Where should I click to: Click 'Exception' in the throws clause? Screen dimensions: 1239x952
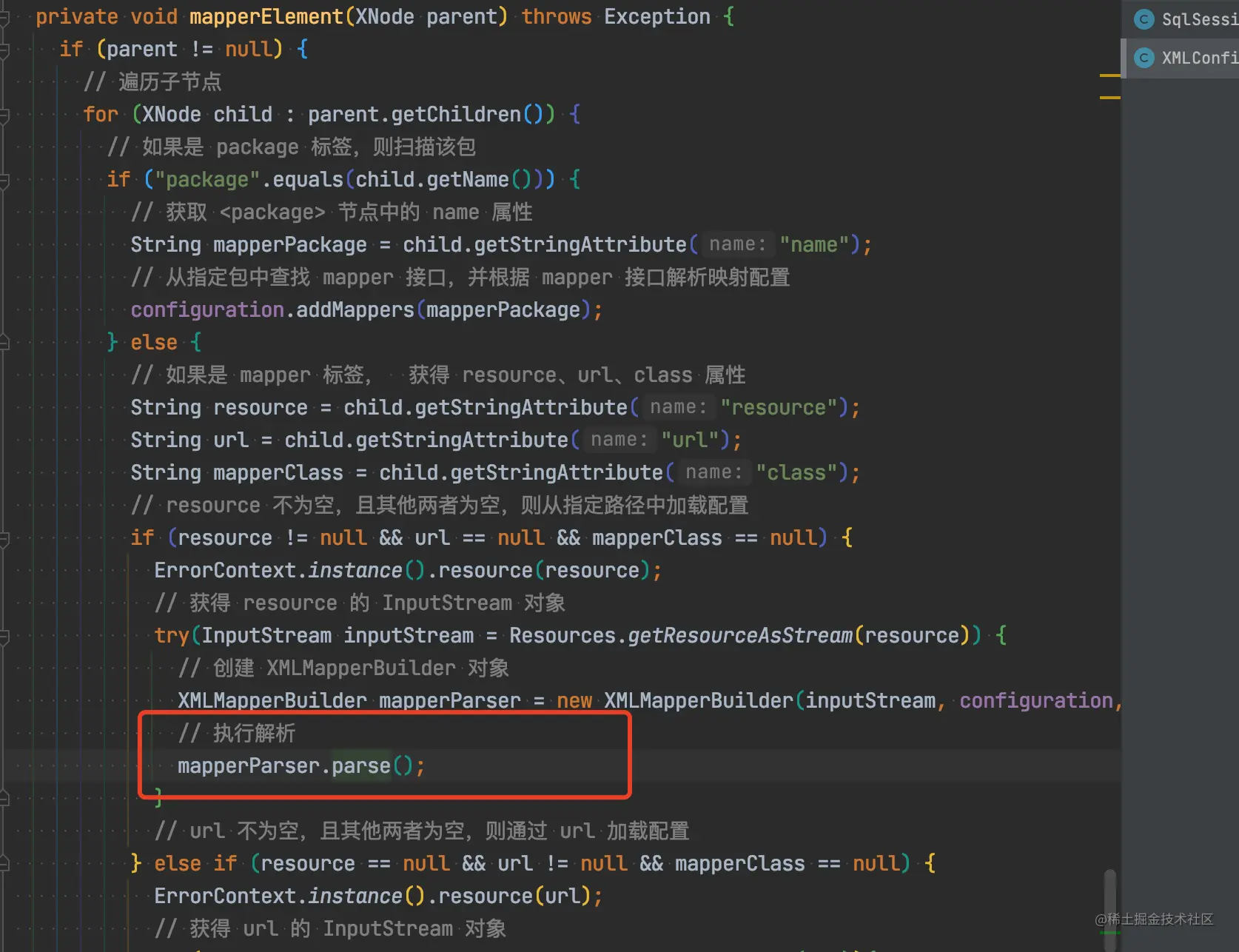pyautogui.click(x=657, y=16)
